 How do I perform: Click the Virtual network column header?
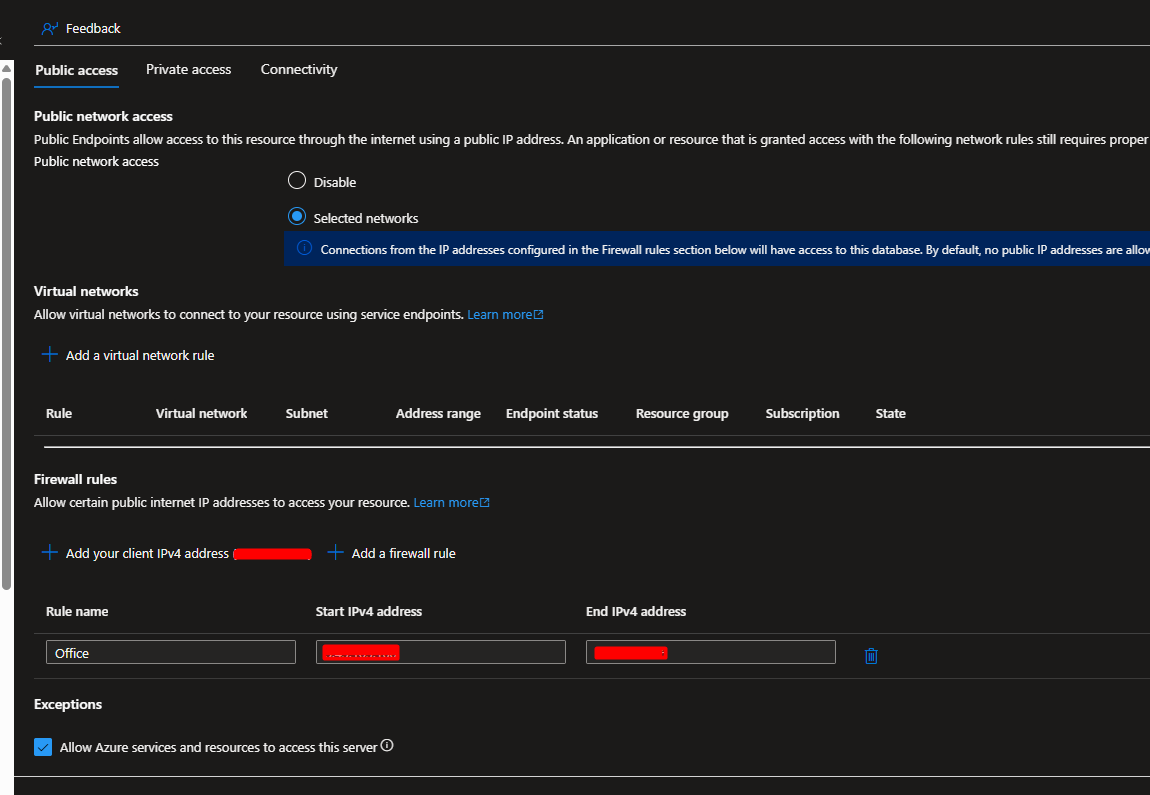202,414
